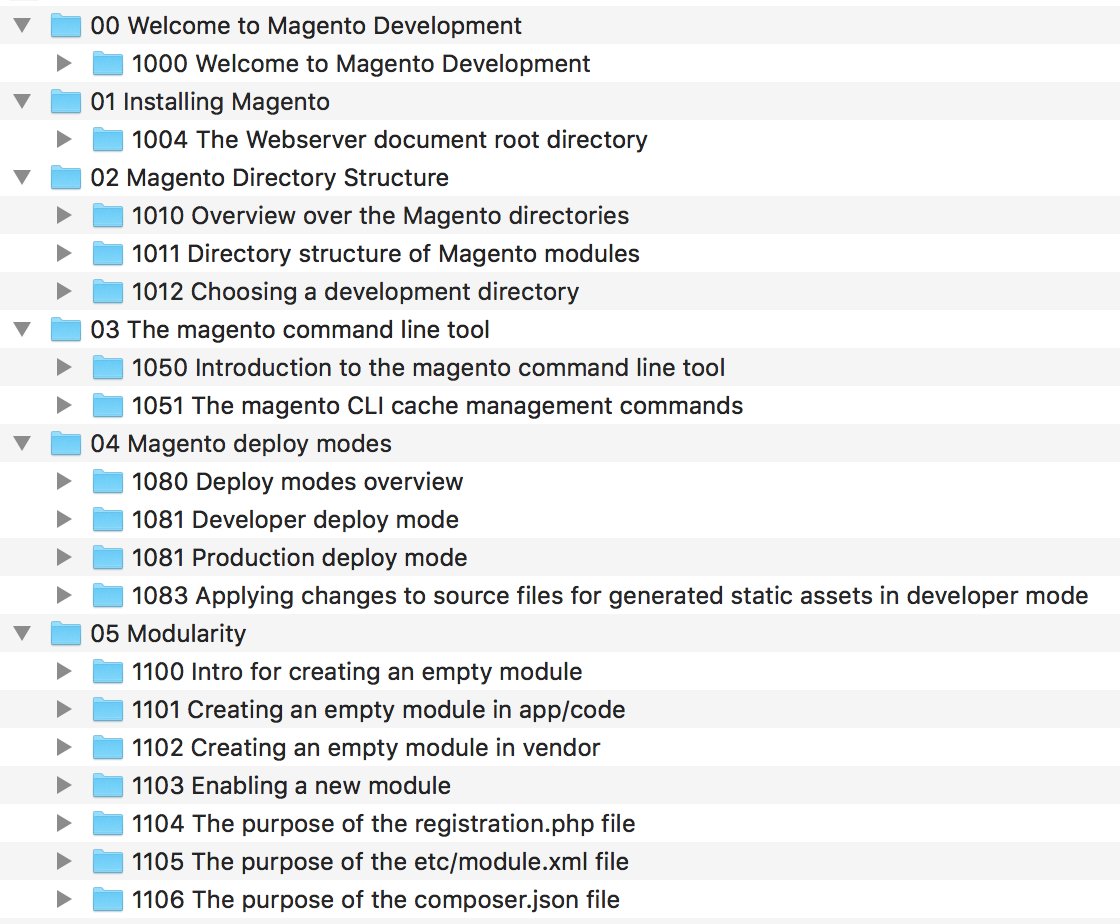Viewport: 1120px width, 924px height.
Task: Click folder icon of 1083 Applying changes row
Action: [108, 596]
